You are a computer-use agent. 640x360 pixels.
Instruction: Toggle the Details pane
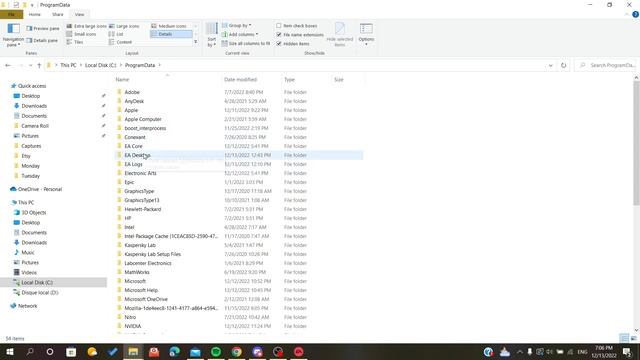click(42, 40)
